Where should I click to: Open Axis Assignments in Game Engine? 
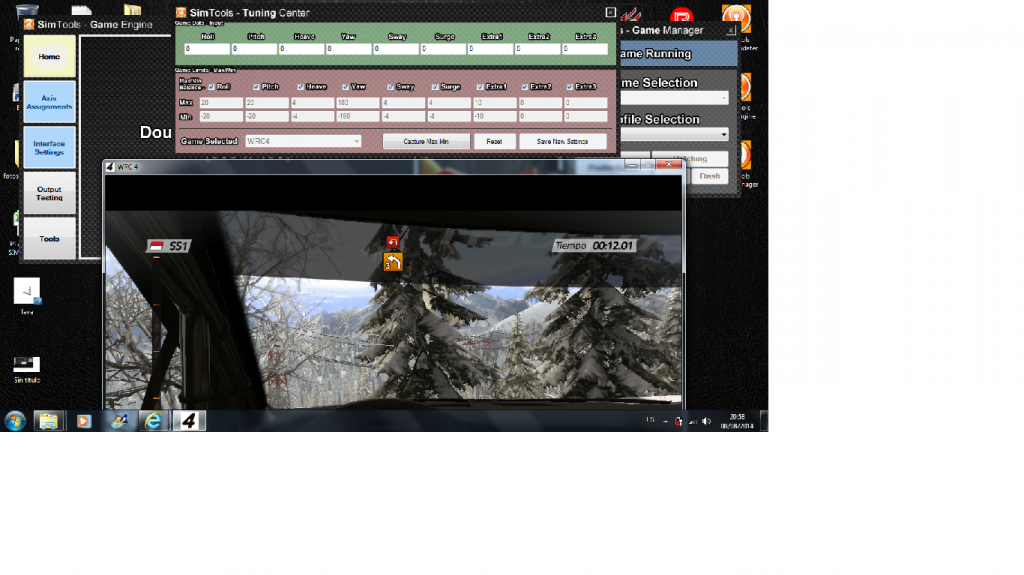pos(50,102)
